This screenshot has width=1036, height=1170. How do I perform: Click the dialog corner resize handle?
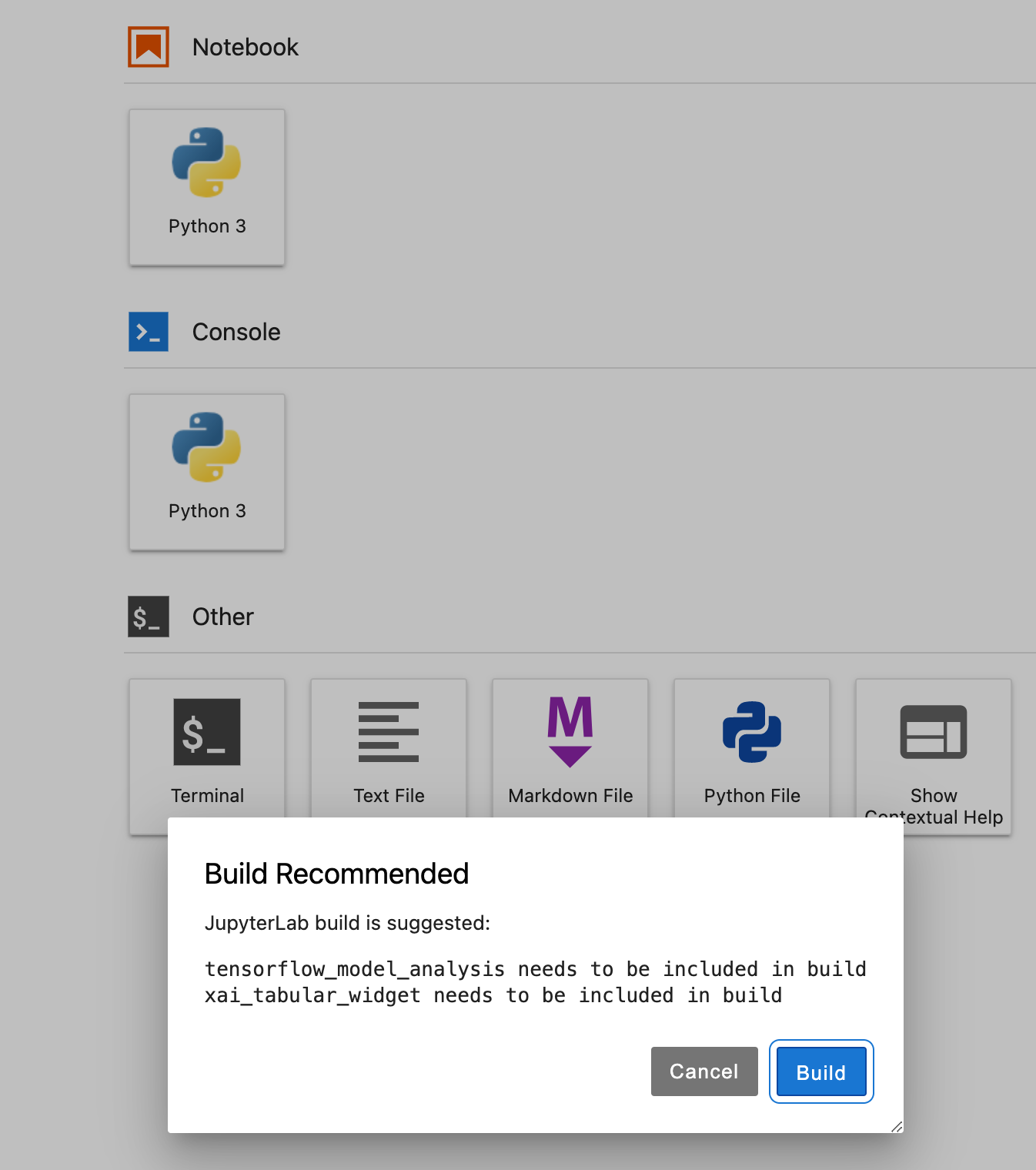tap(897, 1126)
